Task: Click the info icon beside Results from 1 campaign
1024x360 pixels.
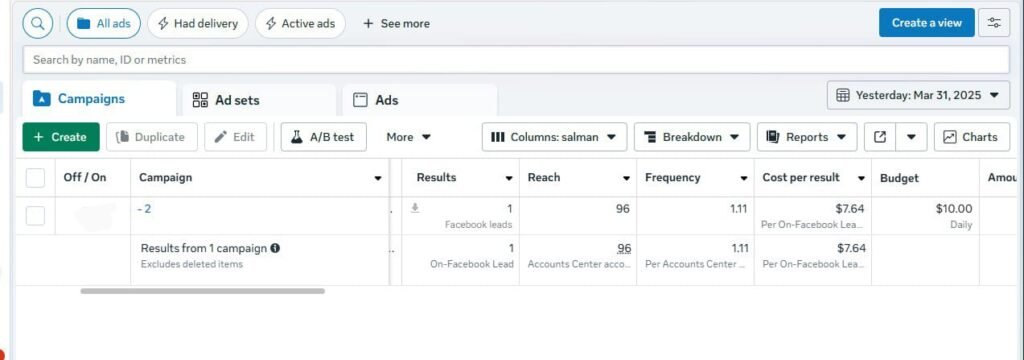Action: pos(276,248)
